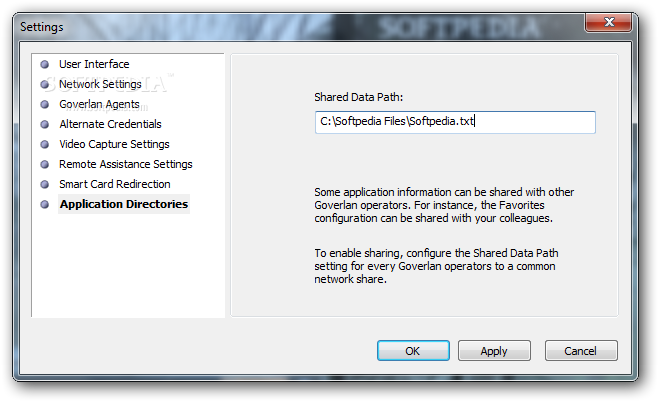Screen dimensions: 659x402
Task: Click the bullet icon beside Video Capture Settings
Action: (45, 145)
